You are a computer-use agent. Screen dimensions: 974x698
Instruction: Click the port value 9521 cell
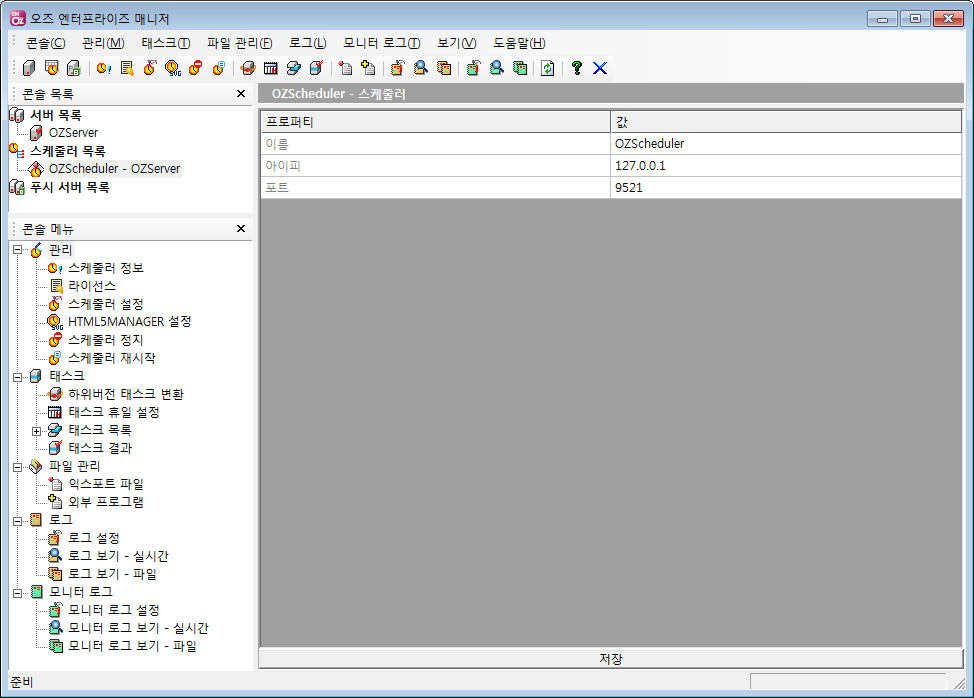click(786, 188)
